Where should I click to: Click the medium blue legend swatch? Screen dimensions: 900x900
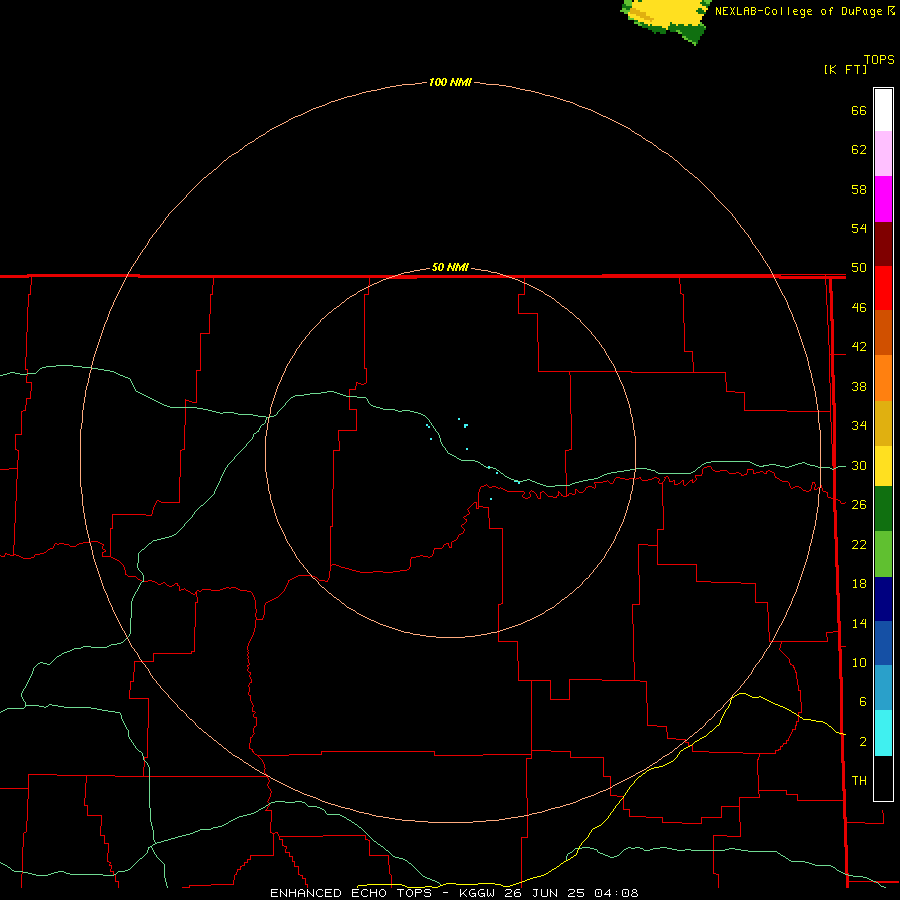(x=883, y=643)
